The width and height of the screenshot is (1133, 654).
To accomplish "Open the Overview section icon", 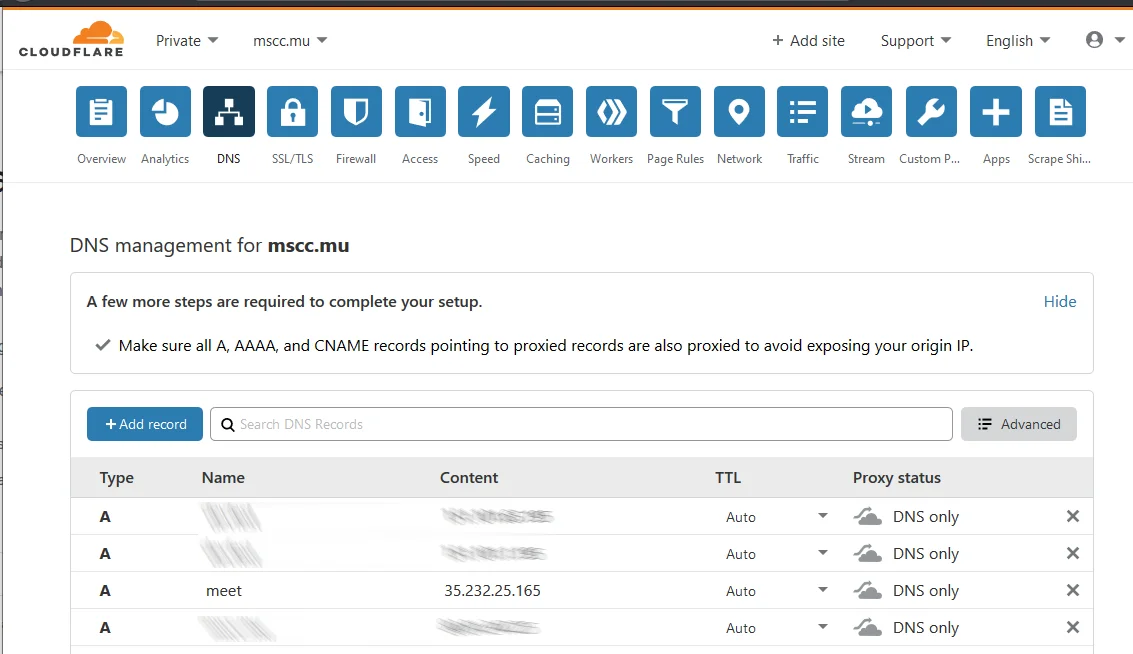I will 101,111.
